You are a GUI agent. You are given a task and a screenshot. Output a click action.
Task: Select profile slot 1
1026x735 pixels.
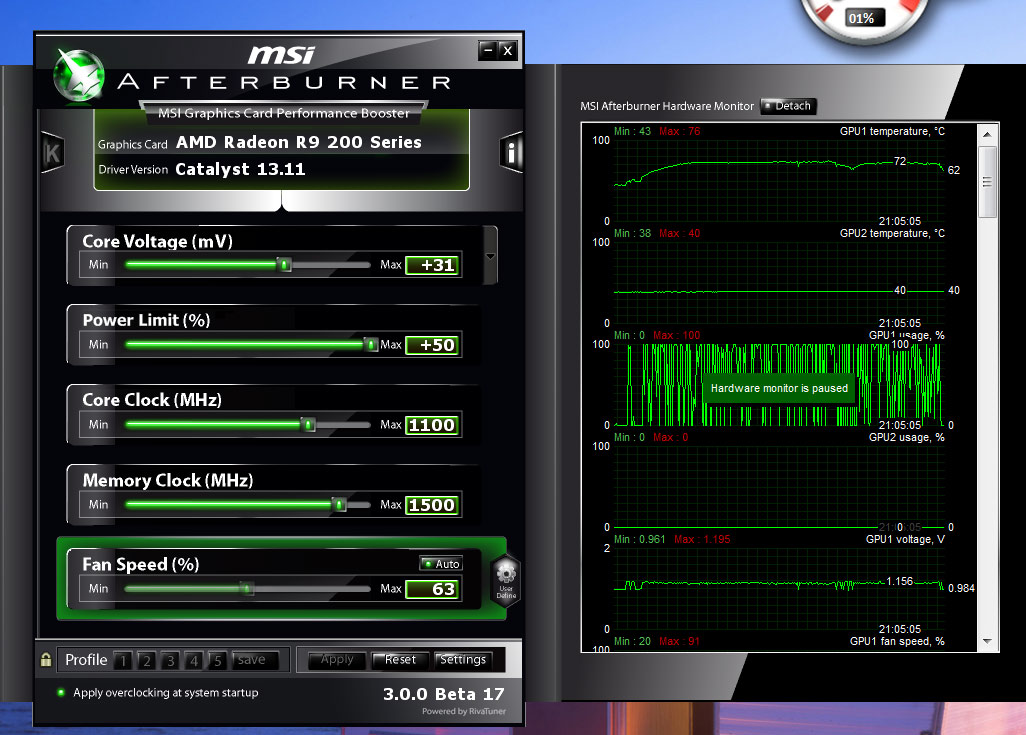pyautogui.click(x=122, y=660)
